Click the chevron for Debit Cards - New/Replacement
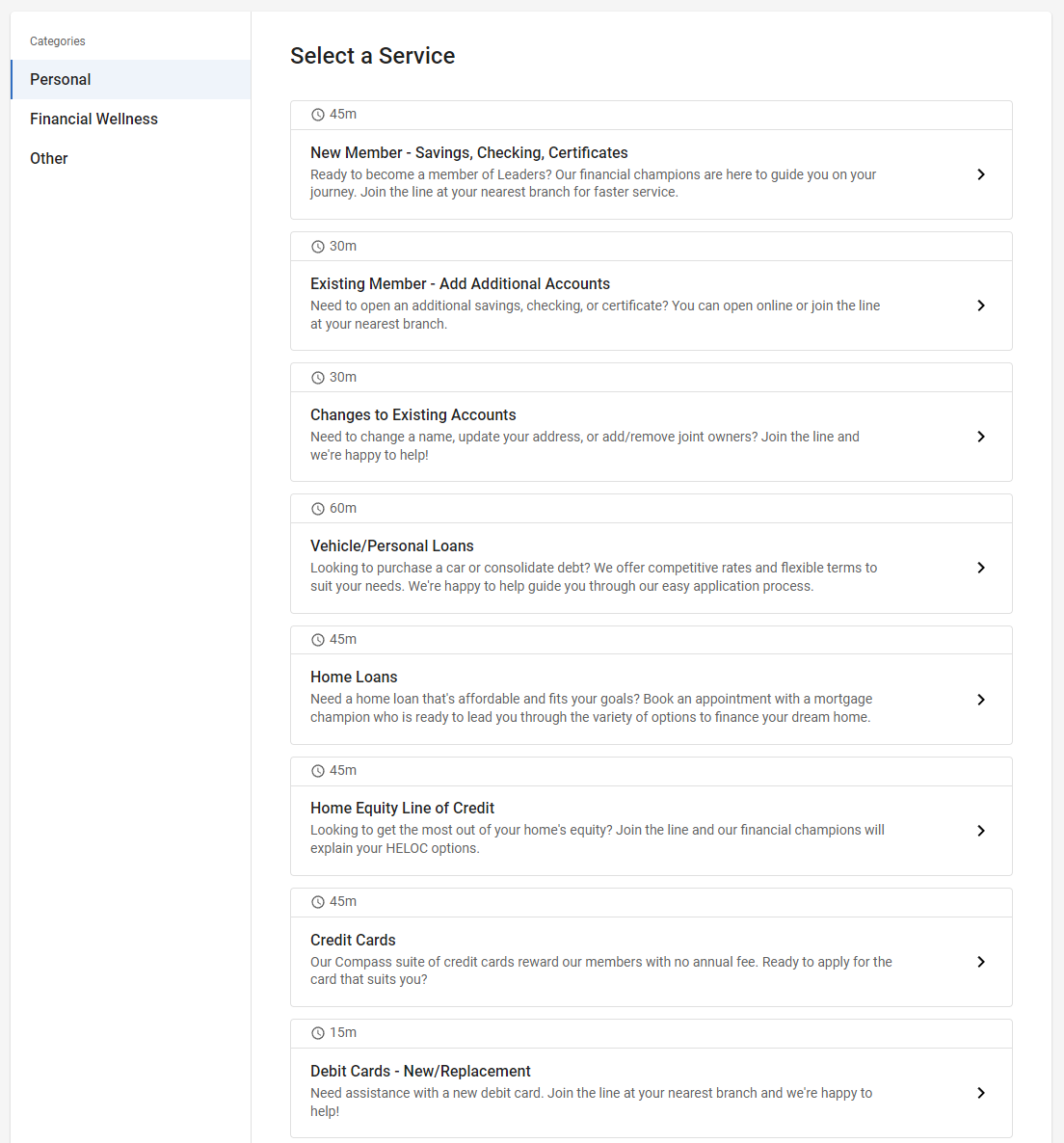 981,1093
